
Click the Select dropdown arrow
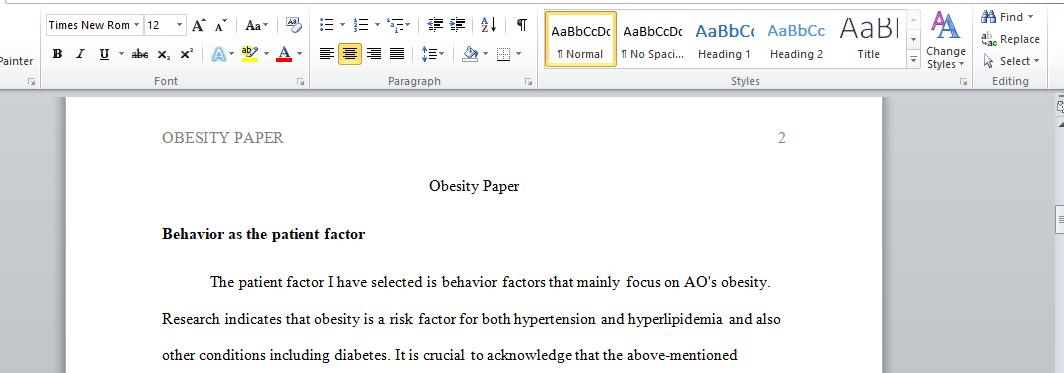[1036, 61]
